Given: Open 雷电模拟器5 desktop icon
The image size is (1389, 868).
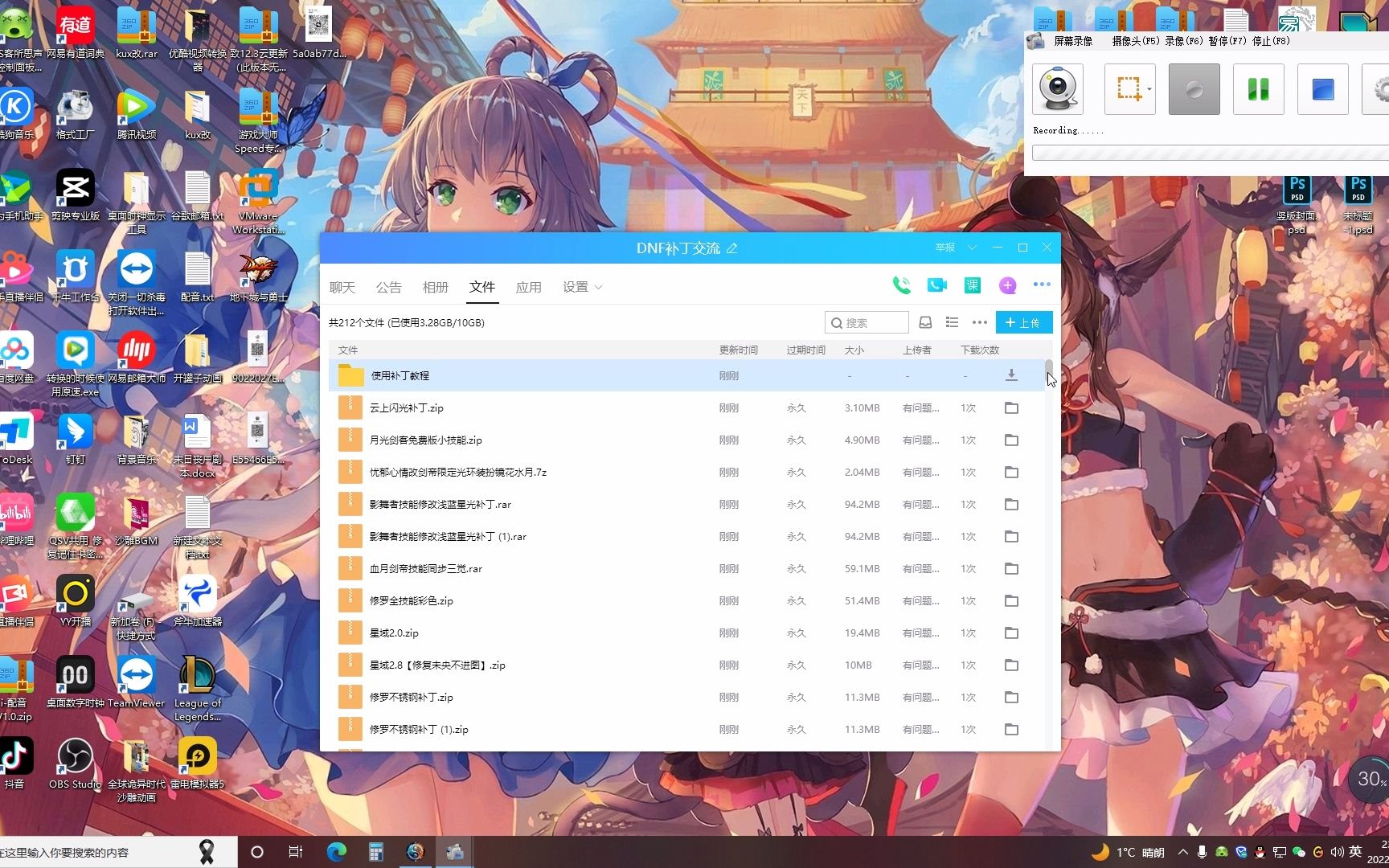Looking at the screenshot, I should click(x=198, y=764).
